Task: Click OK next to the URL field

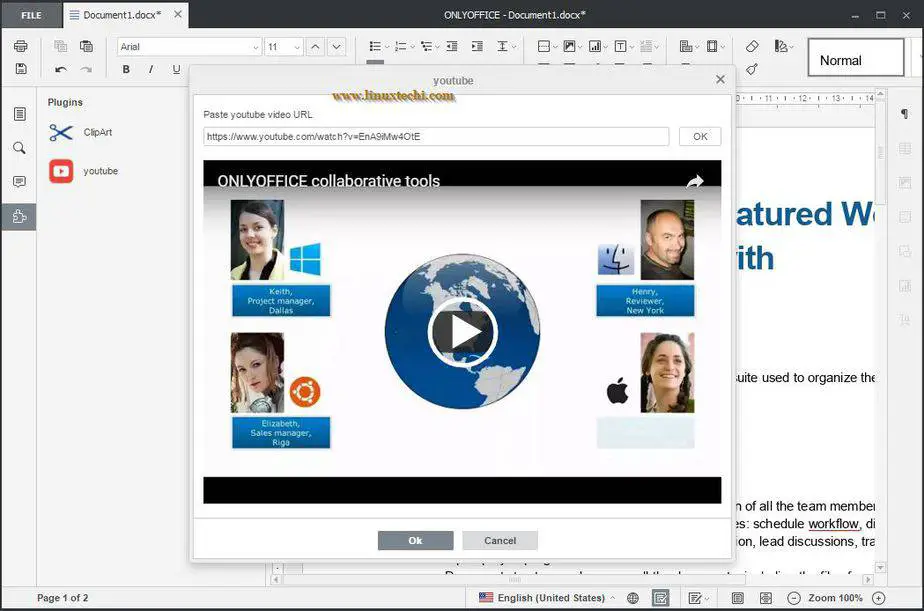Action: [x=700, y=136]
